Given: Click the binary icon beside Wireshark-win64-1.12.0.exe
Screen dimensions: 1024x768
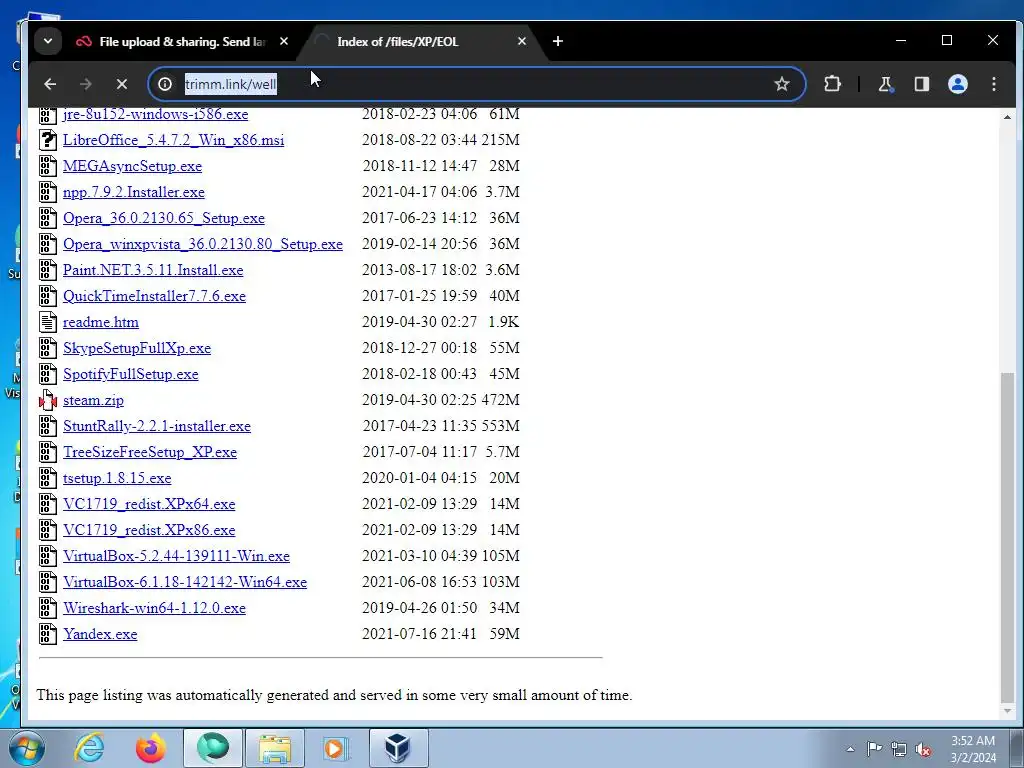Looking at the screenshot, I should (48, 608).
